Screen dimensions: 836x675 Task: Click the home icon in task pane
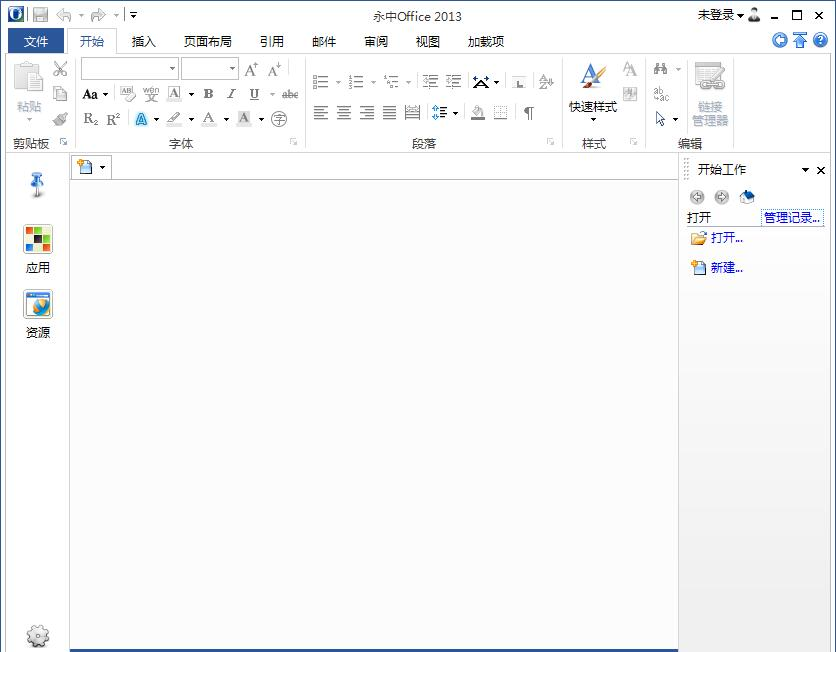(x=746, y=197)
